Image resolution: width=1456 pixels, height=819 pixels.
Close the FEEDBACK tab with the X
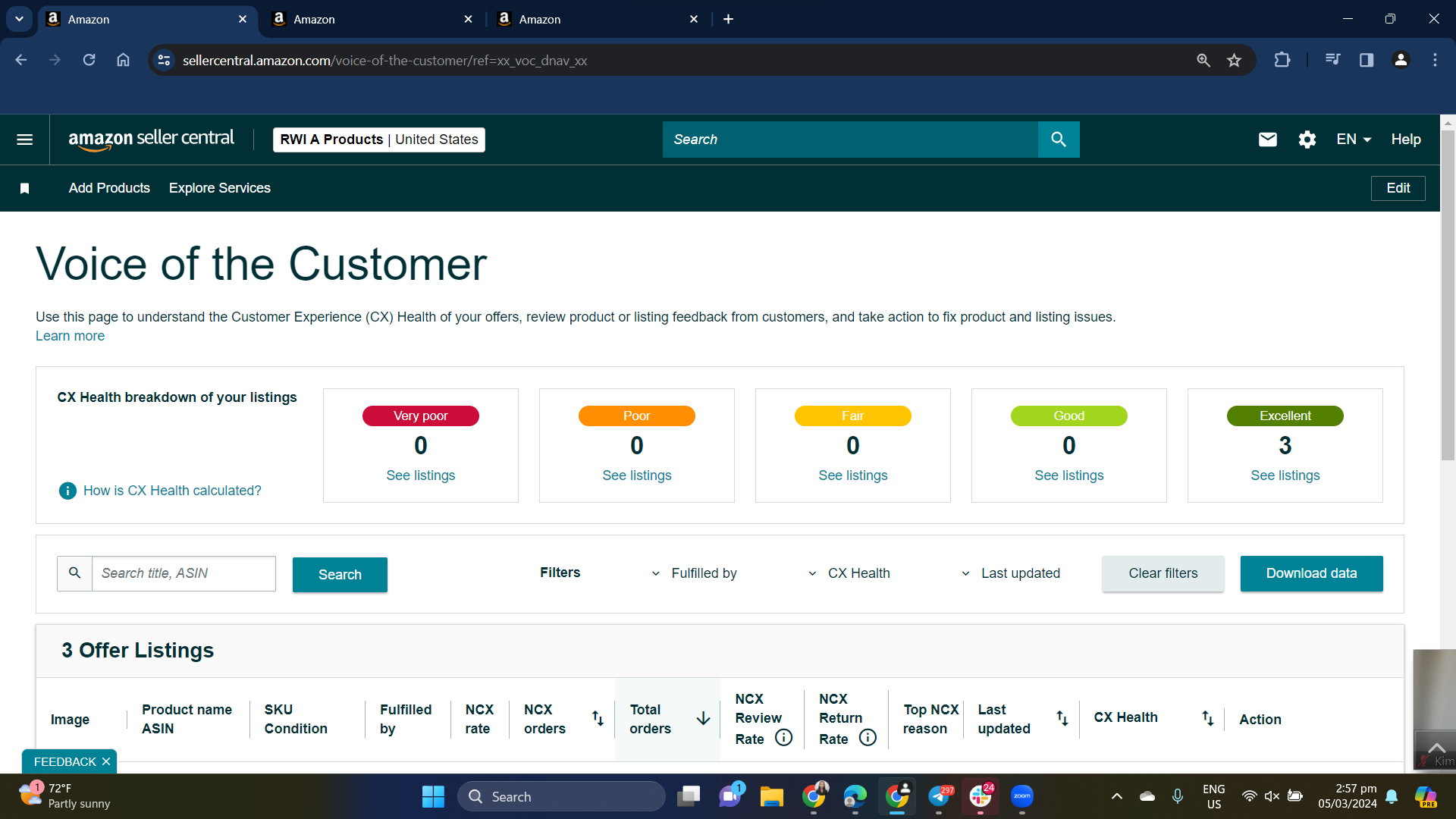click(106, 761)
